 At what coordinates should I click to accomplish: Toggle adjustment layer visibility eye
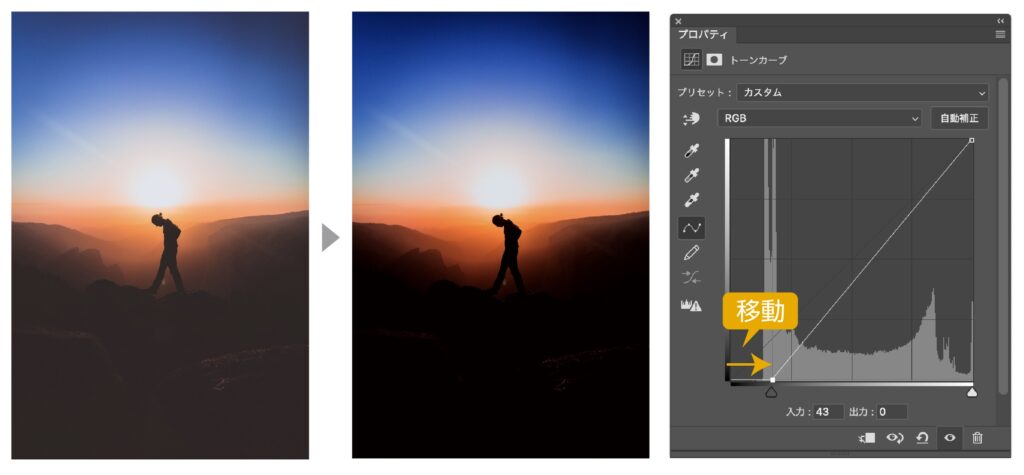click(950, 438)
